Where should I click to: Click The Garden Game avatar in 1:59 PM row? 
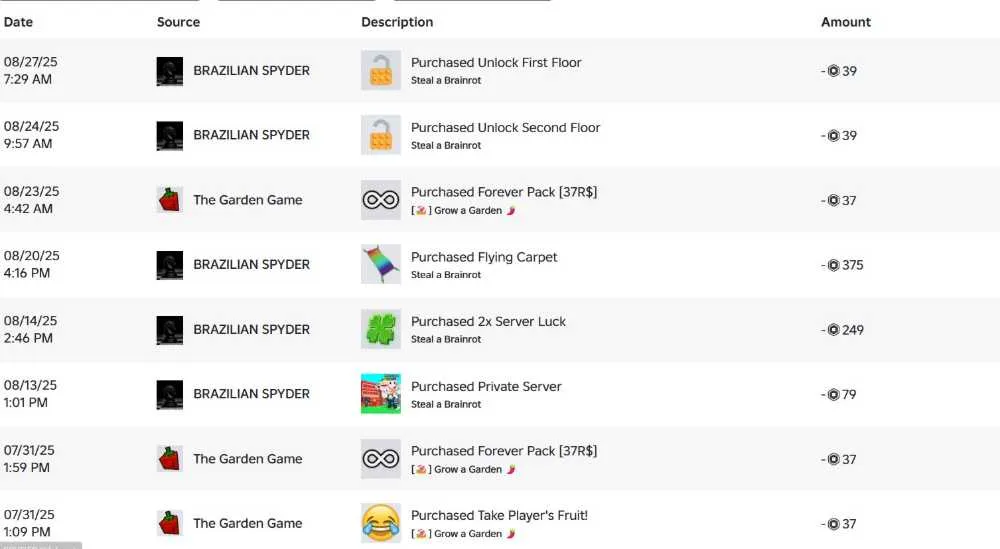[170, 458]
